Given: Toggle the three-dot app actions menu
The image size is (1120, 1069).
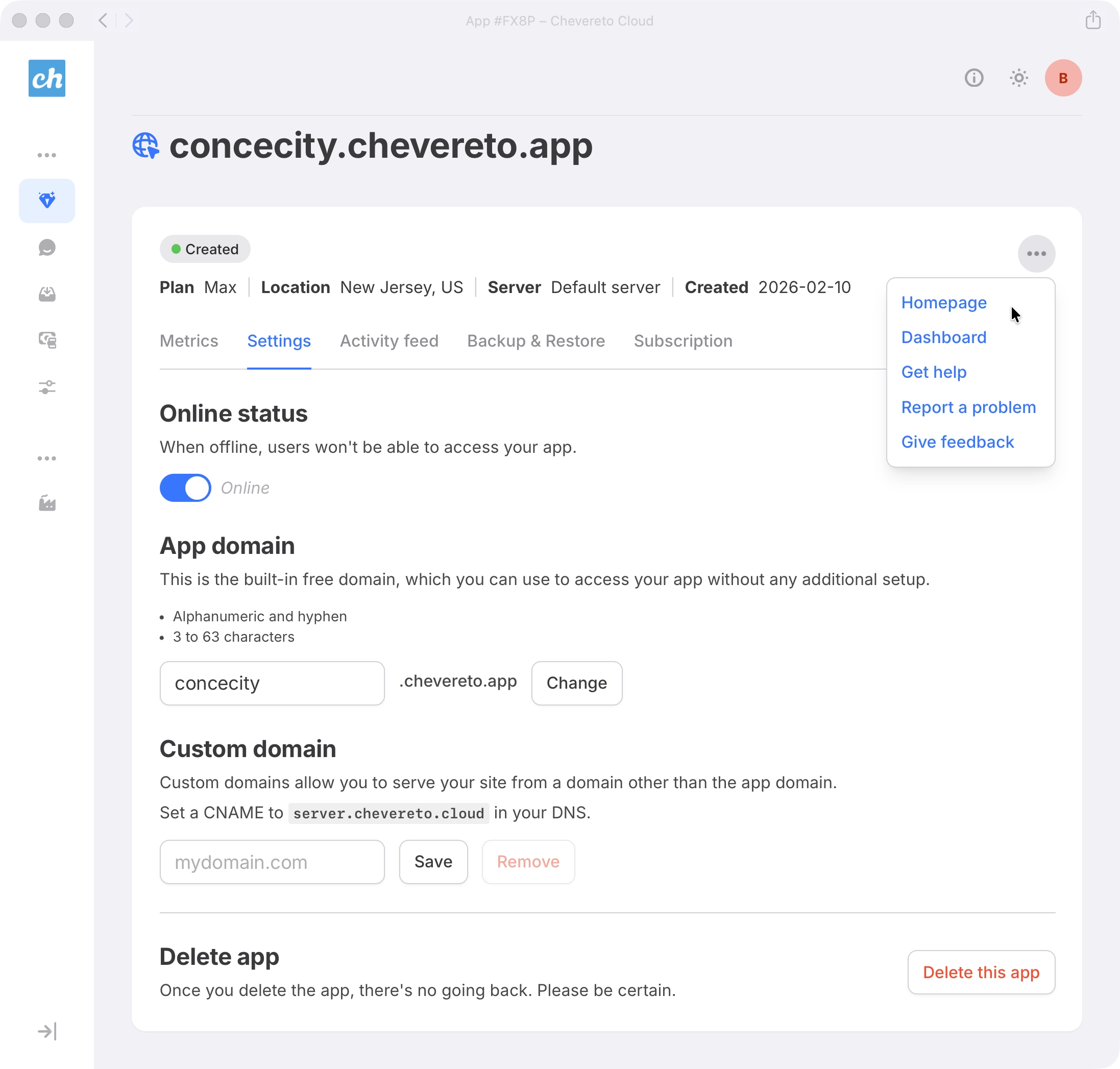Looking at the screenshot, I should [x=1036, y=254].
